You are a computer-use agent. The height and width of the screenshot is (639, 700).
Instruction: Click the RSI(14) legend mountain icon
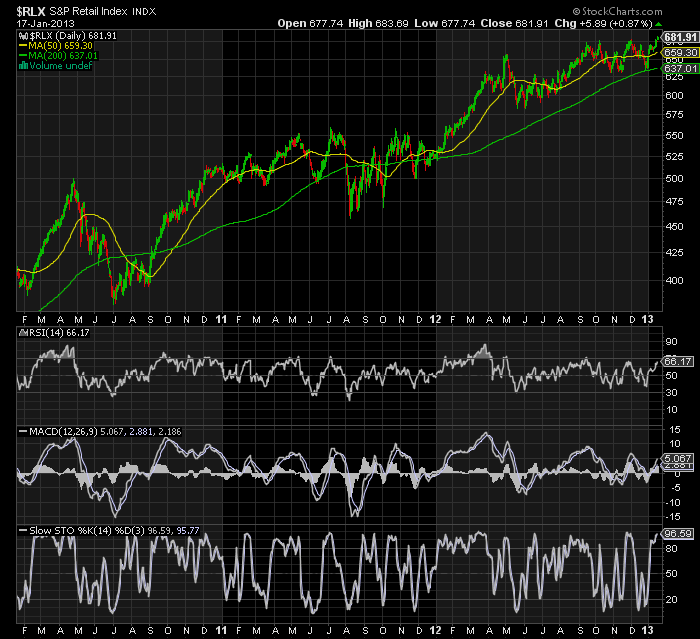pos(21,333)
